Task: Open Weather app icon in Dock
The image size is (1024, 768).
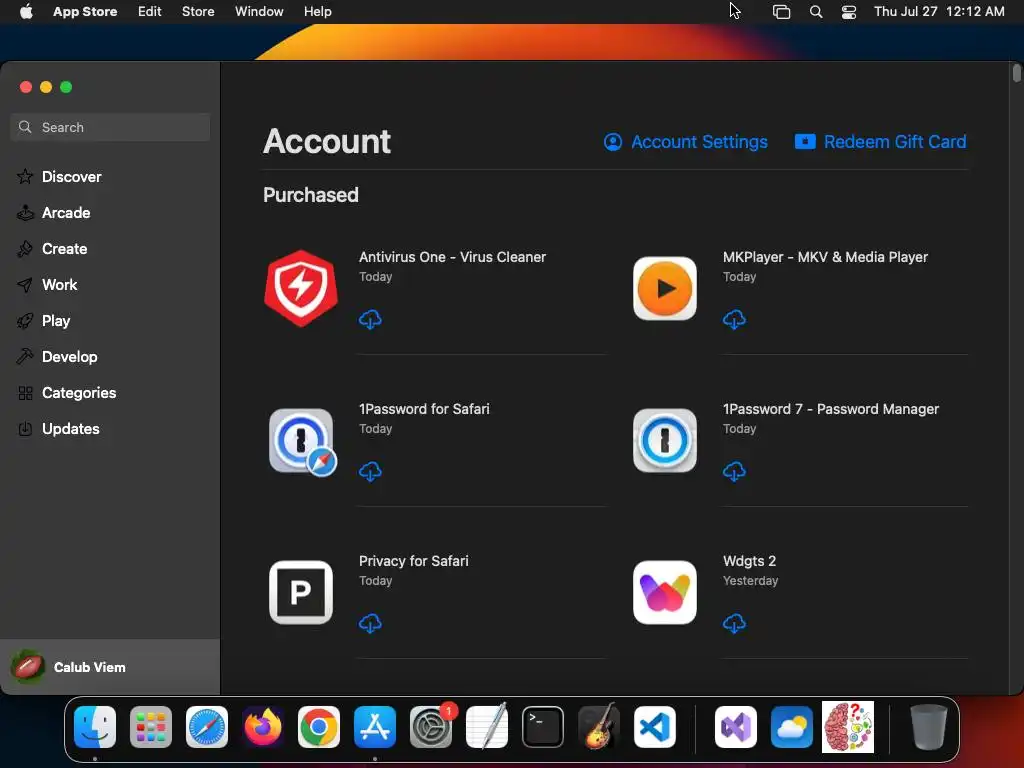Action: pyautogui.click(x=792, y=727)
